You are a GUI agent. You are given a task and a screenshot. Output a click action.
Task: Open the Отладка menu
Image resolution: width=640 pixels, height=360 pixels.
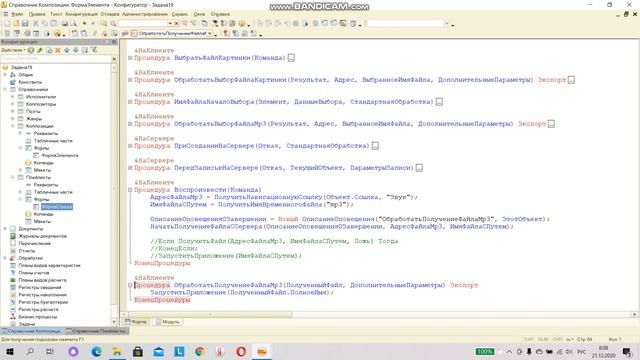point(110,14)
